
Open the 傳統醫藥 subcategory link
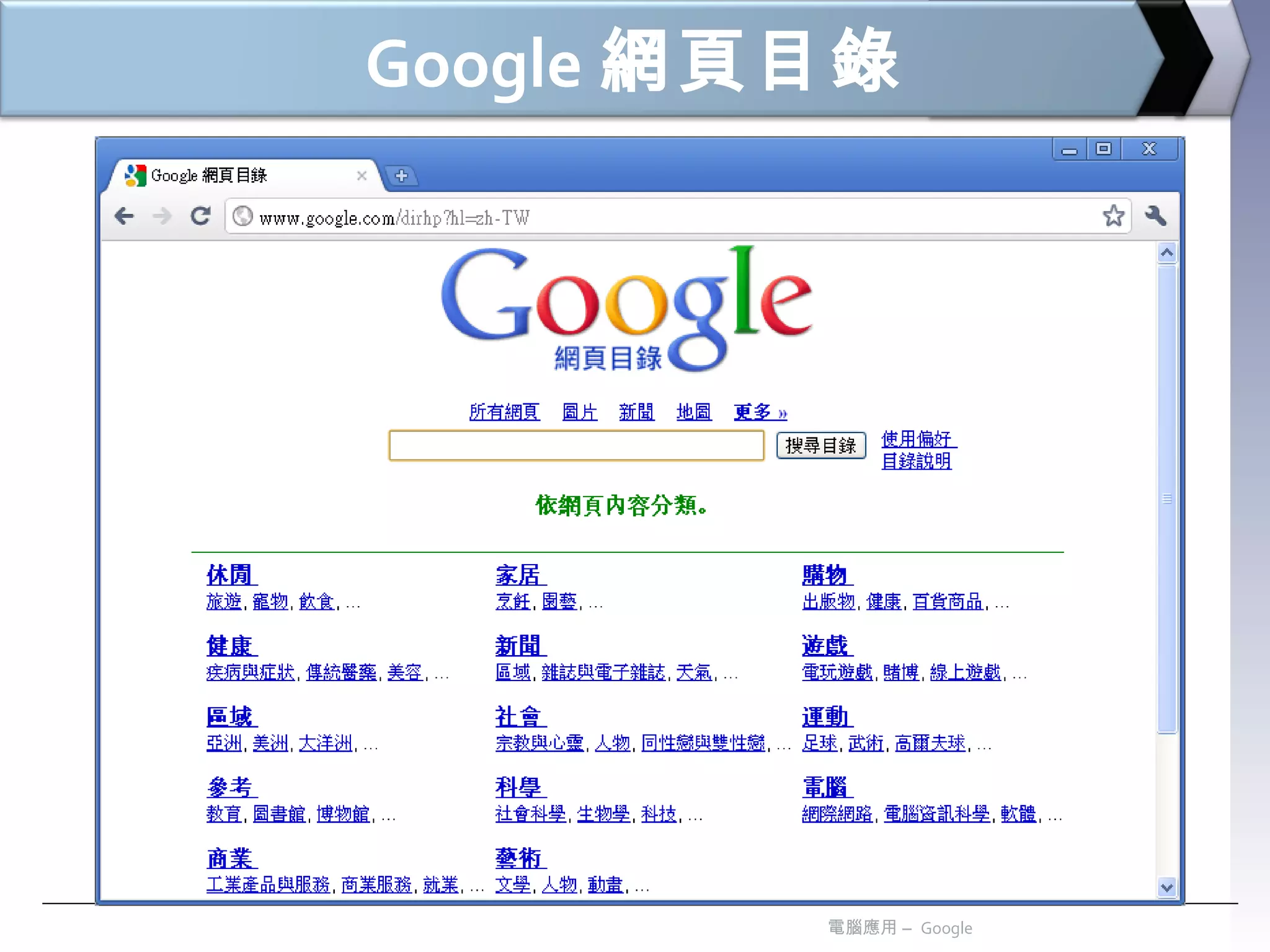(342, 672)
